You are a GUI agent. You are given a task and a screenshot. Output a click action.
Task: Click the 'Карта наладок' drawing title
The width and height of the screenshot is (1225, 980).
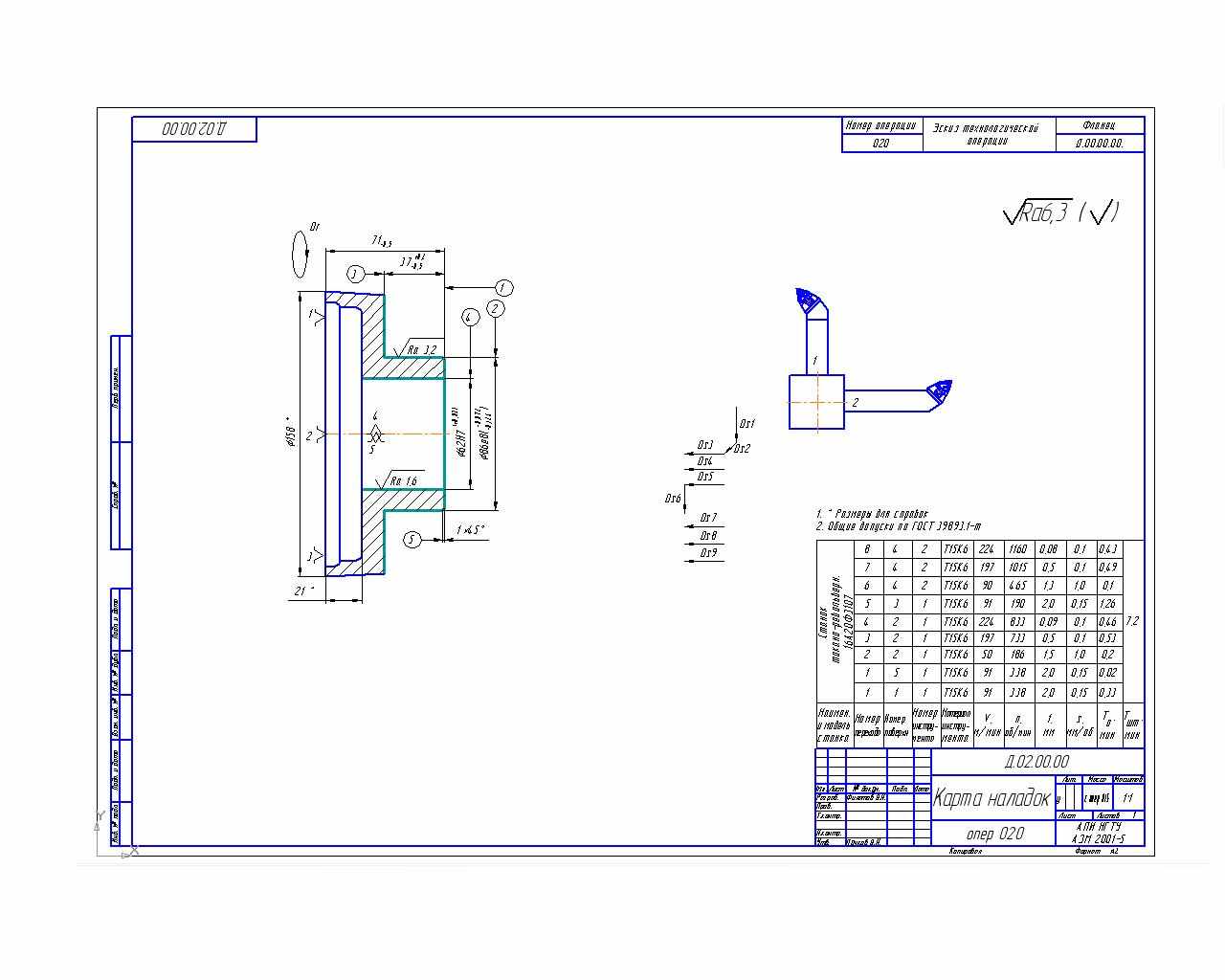(991, 798)
